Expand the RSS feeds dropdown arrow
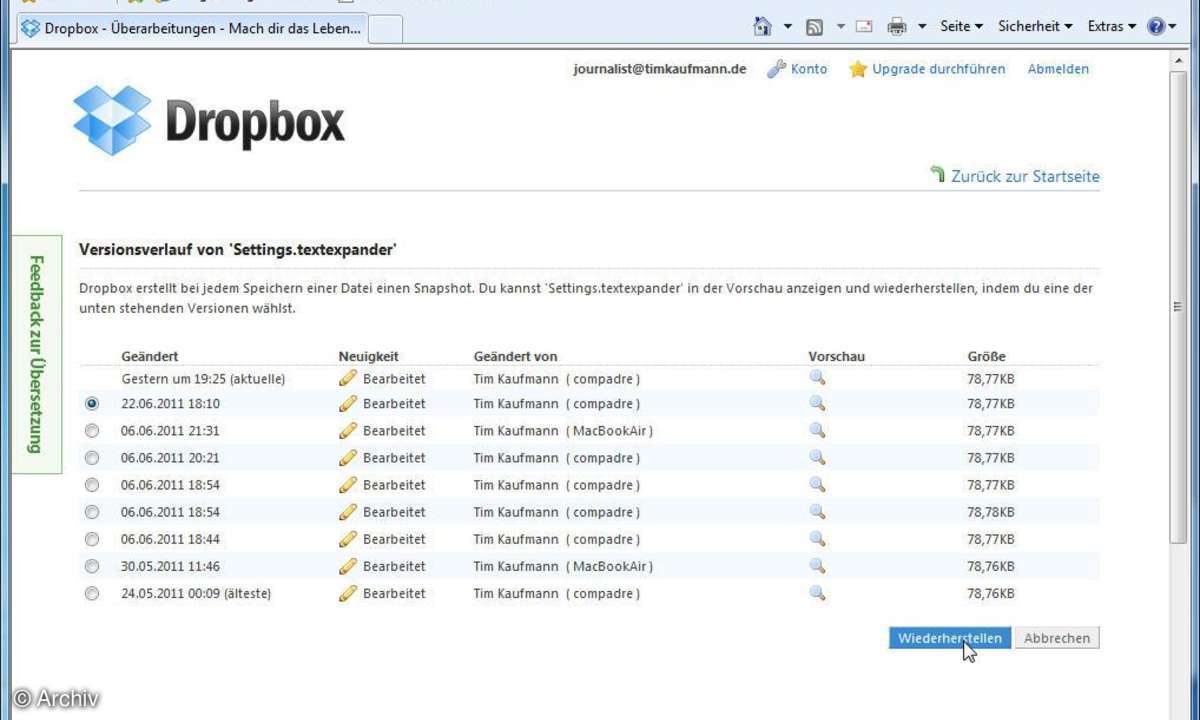This screenshot has width=1200, height=720. click(840, 27)
